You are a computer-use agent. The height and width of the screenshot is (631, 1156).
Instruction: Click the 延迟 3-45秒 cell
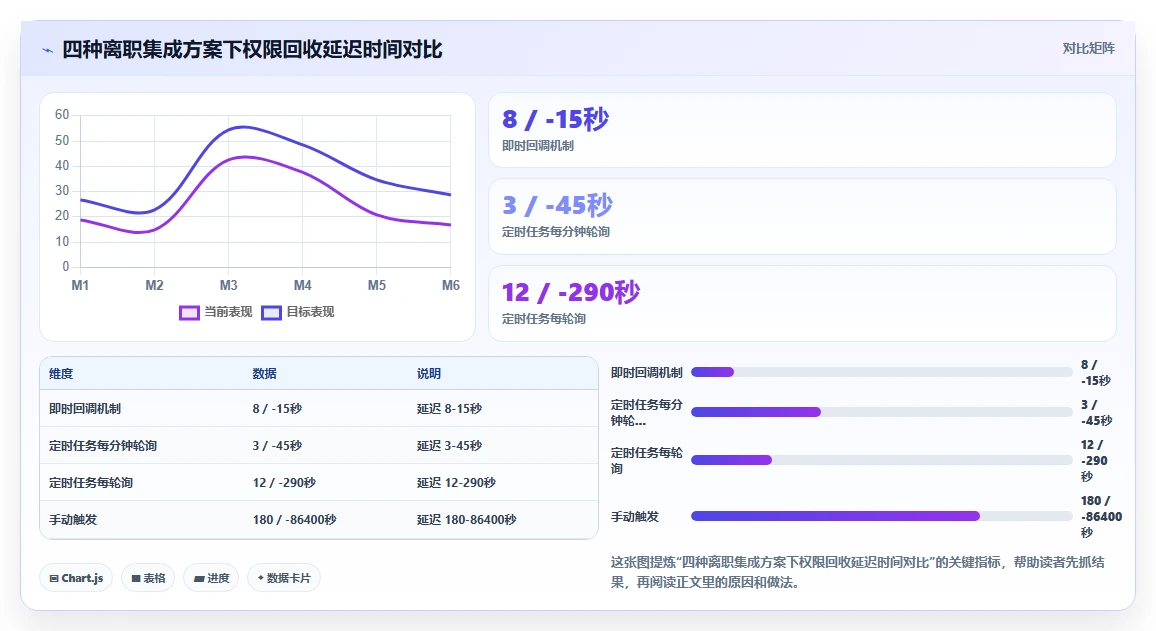pos(449,445)
